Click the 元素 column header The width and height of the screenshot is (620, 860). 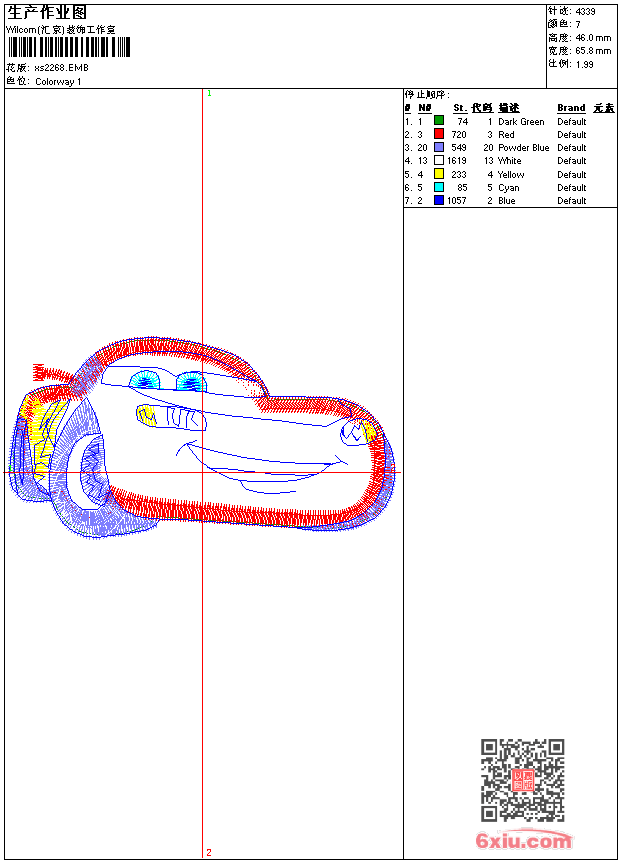[x=604, y=108]
